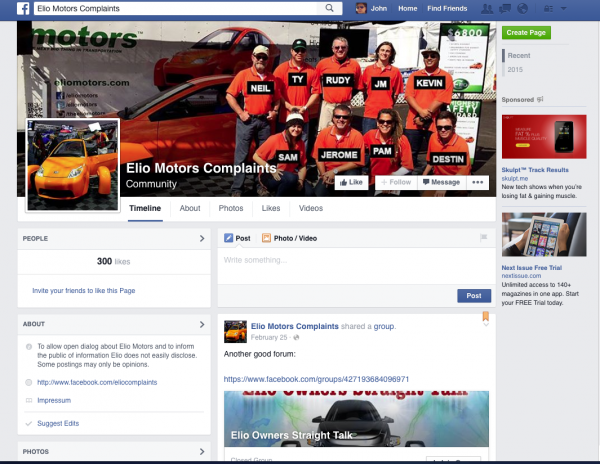Click the Photo / Video picture icon

point(266,238)
